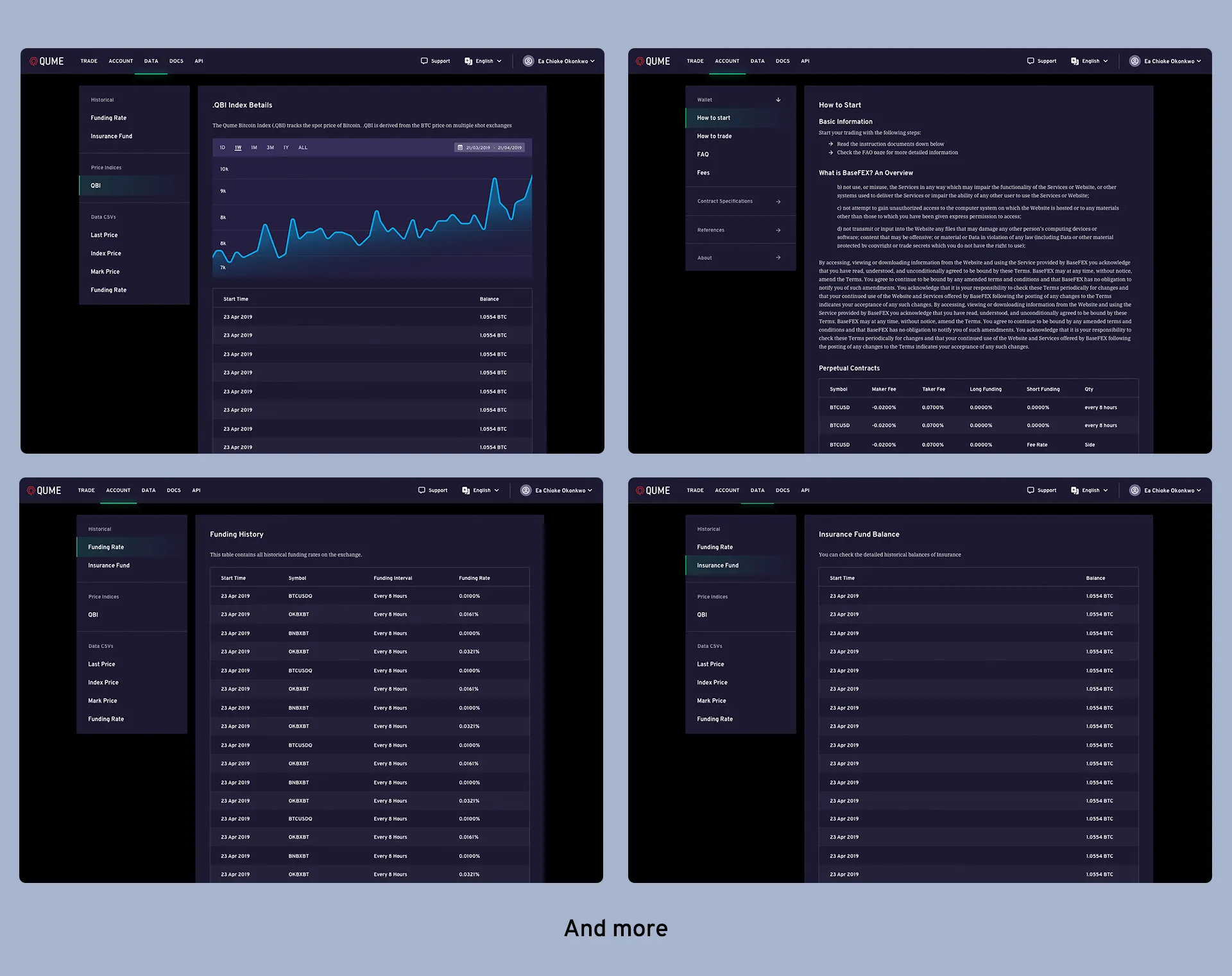
Task: Open the How to trade sidebar link
Action: pyautogui.click(x=714, y=136)
